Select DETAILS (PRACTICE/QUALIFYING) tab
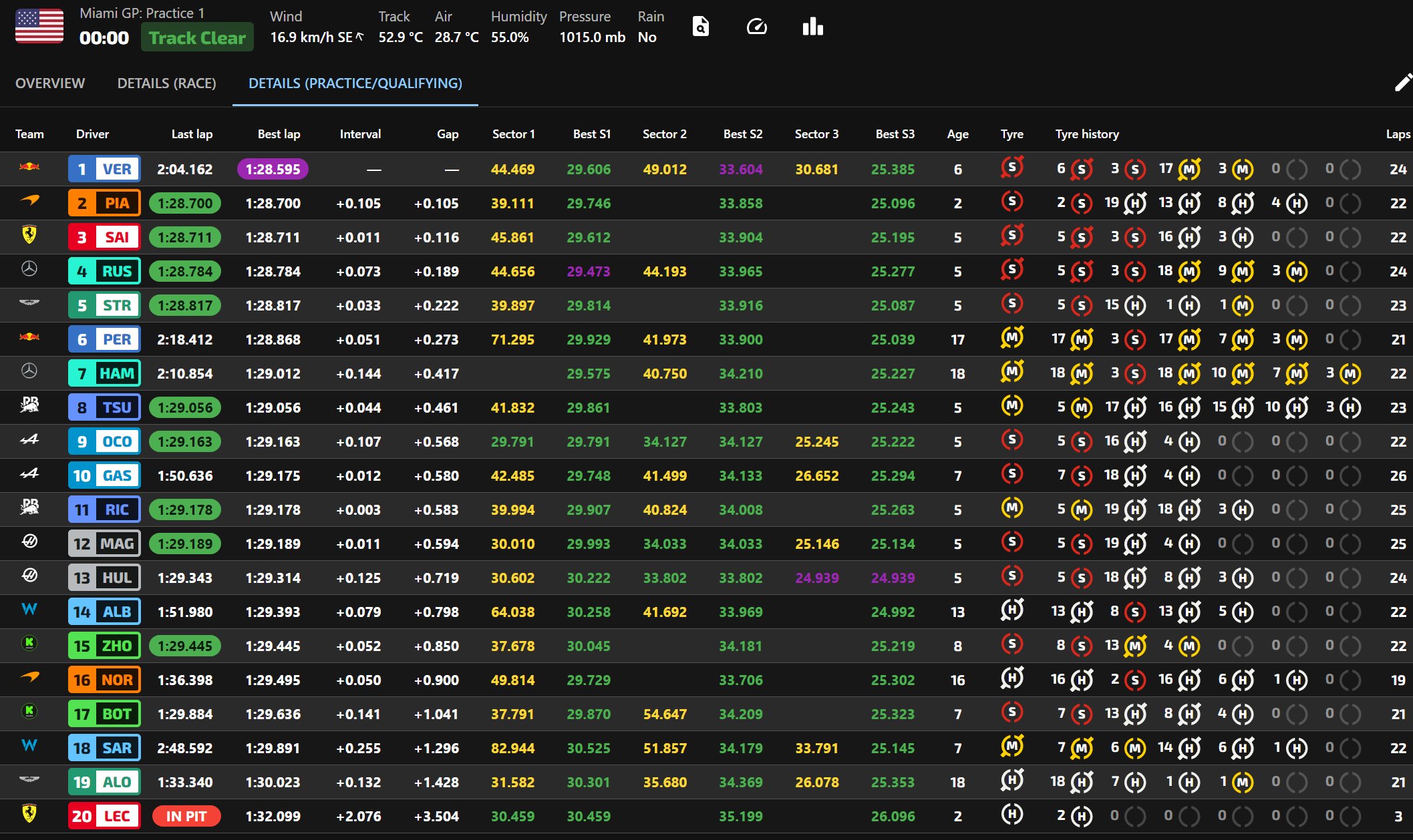 click(355, 83)
